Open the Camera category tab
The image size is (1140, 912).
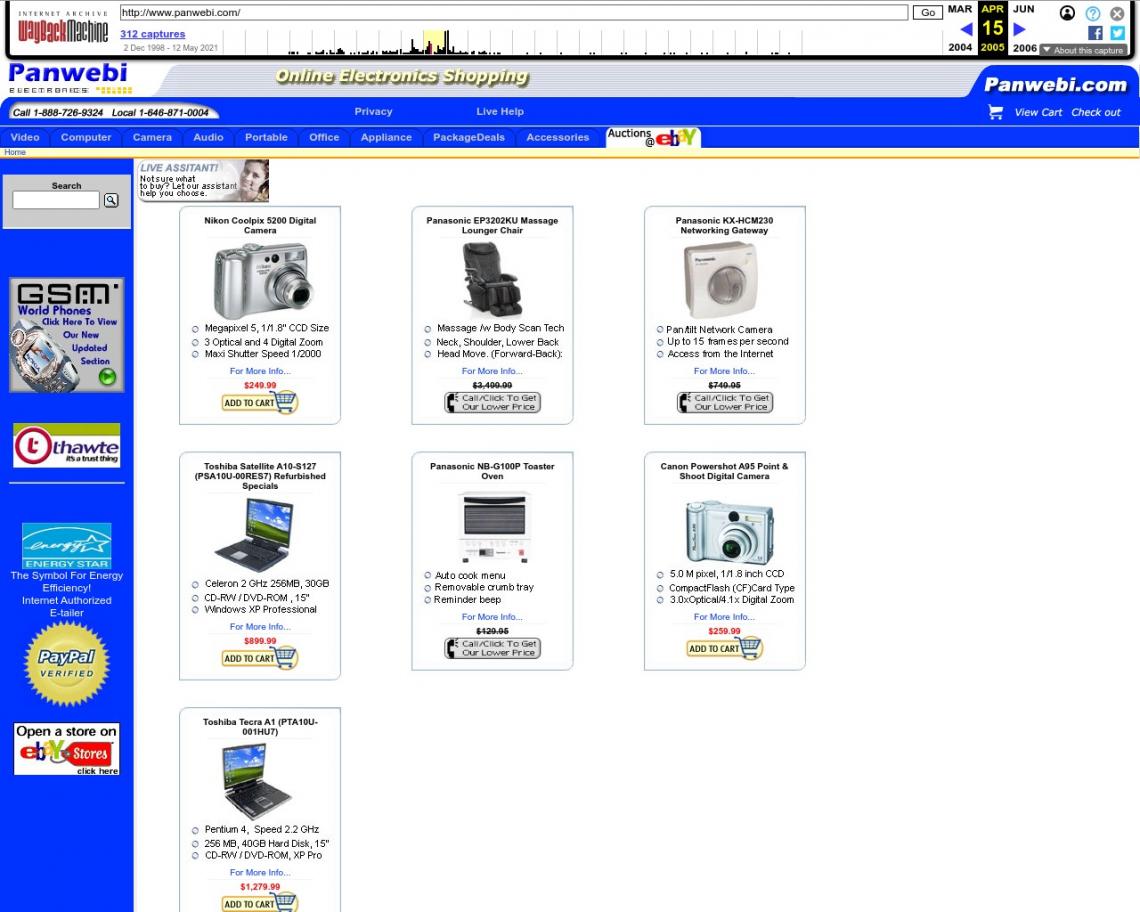(152, 137)
